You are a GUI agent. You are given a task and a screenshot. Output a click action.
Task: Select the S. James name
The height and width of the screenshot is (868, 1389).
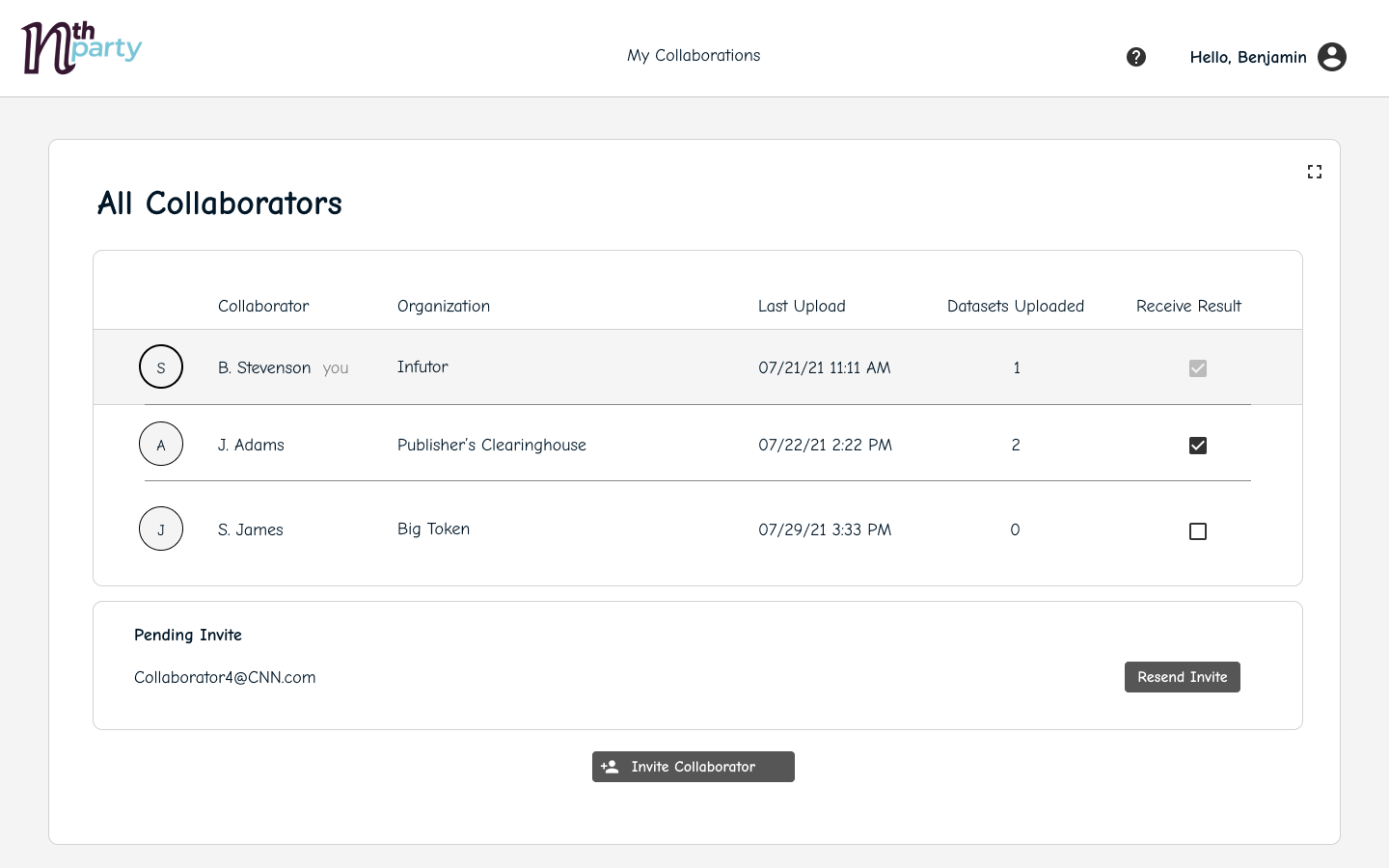click(251, 529)
